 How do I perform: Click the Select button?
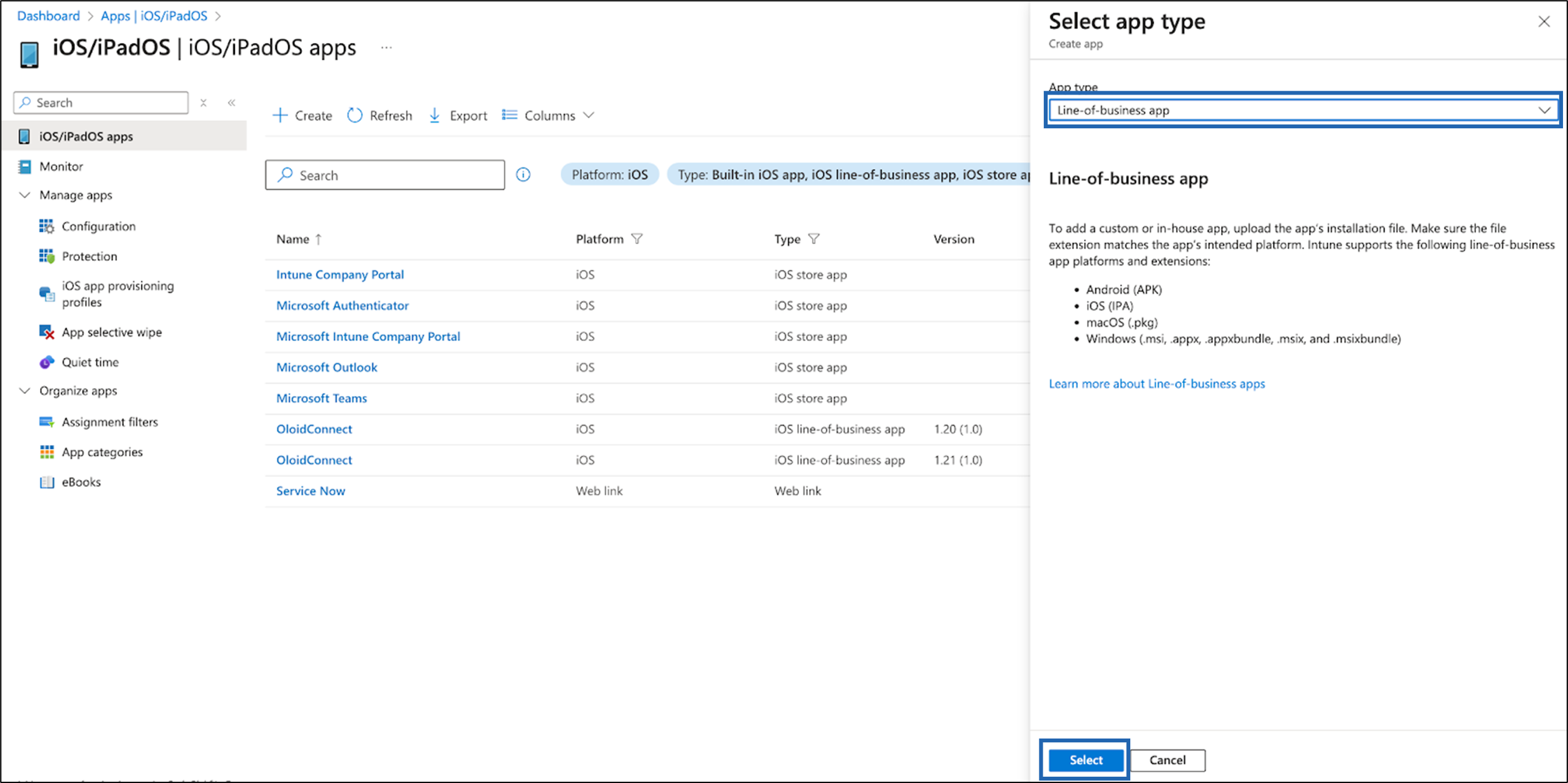1086,760
